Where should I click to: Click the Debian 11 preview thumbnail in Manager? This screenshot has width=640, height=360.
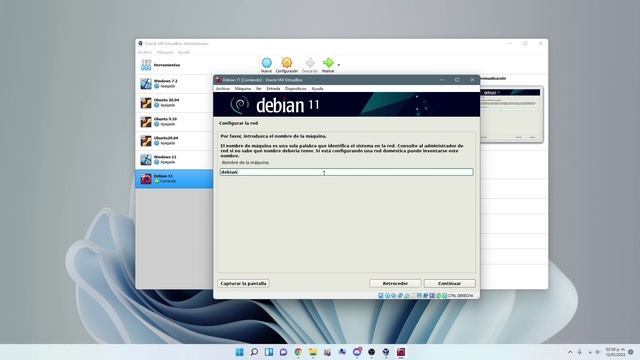[x=511, y=114]
